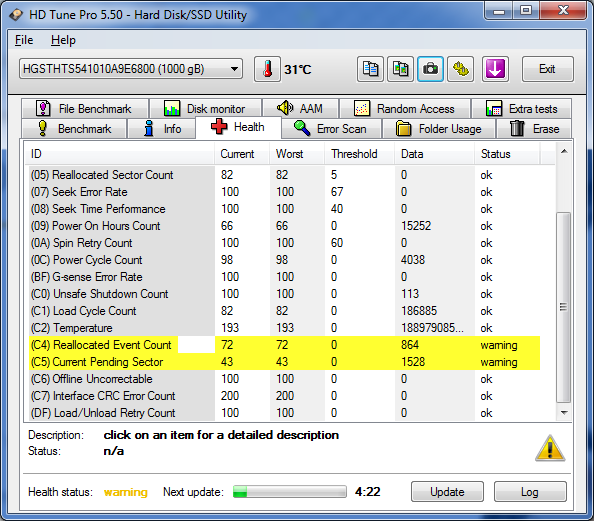Save a screenshot with camera icon
The width and height of the screenshot is (594, 521).
430,69
